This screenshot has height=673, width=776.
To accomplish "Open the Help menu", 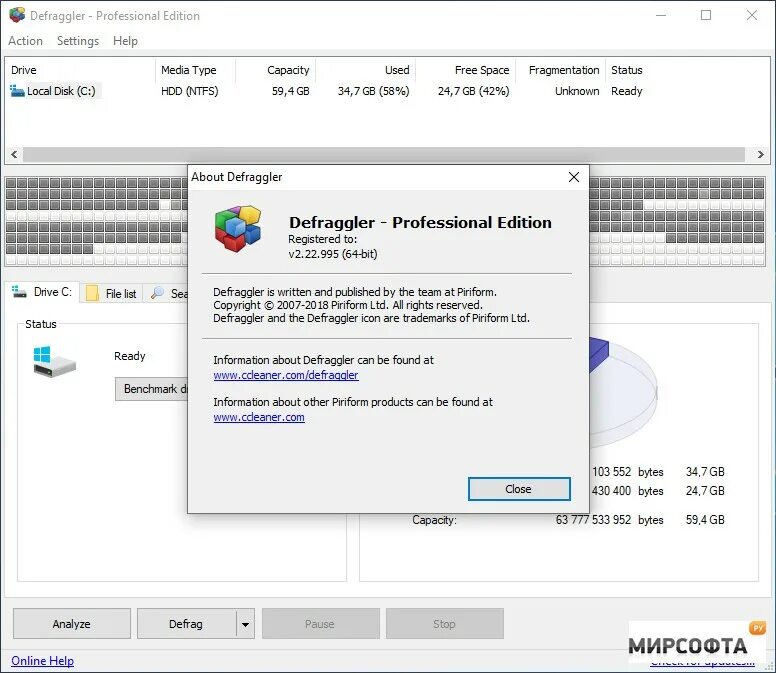I will pos(125,41).
